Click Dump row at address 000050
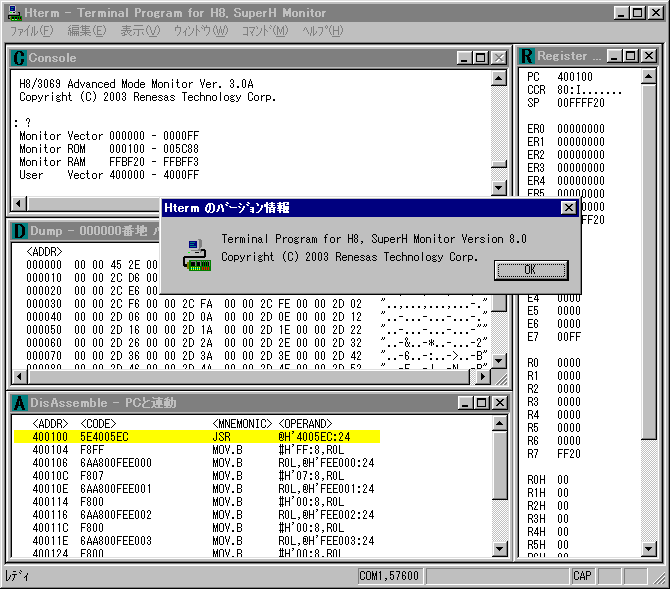The width and height of the screenshot is (670, 589). coord(256,330)
